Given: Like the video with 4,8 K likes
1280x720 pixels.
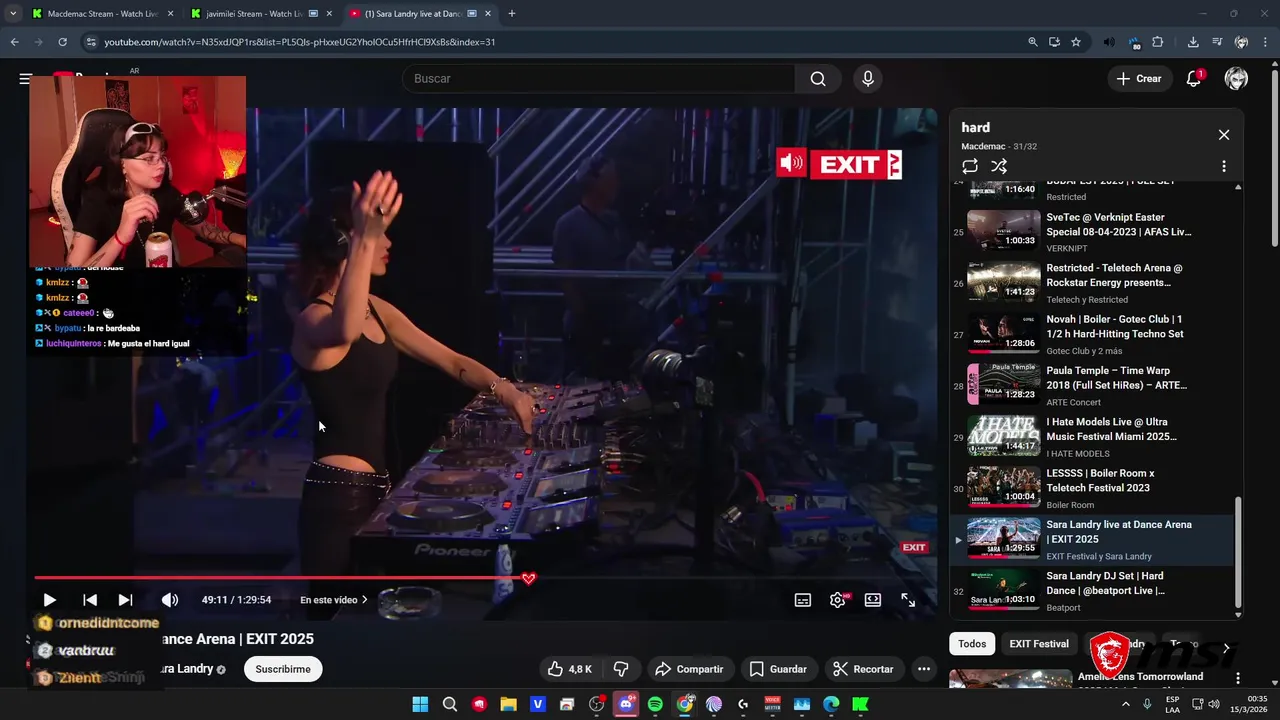Looking at the screenshot, I should 569,669.
